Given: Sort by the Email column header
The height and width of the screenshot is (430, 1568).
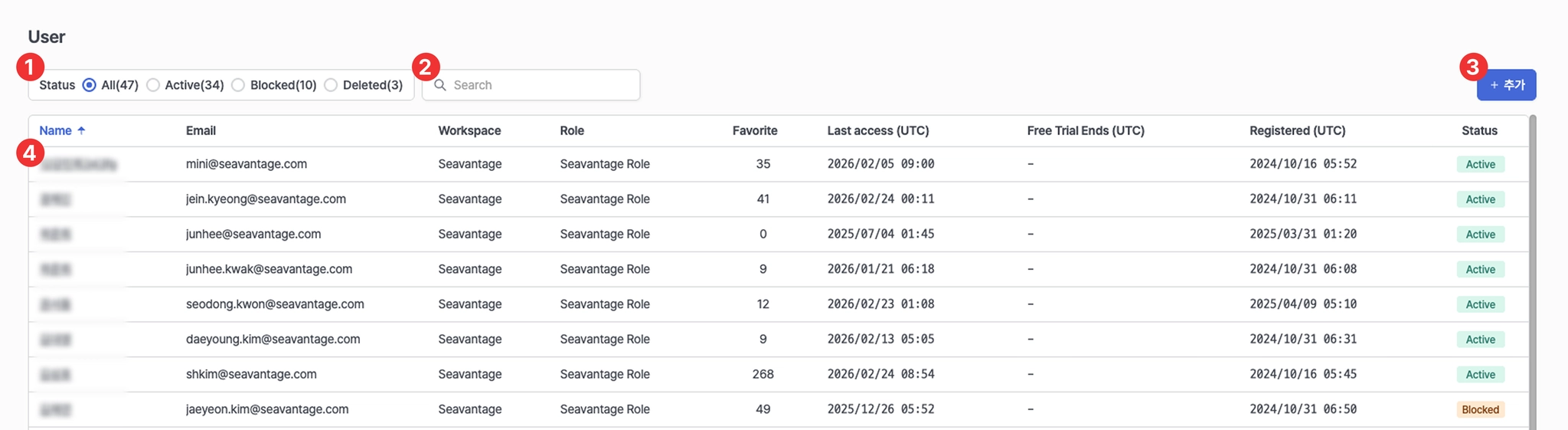Looking at the screenshot, I should click(x=201, y=131).
